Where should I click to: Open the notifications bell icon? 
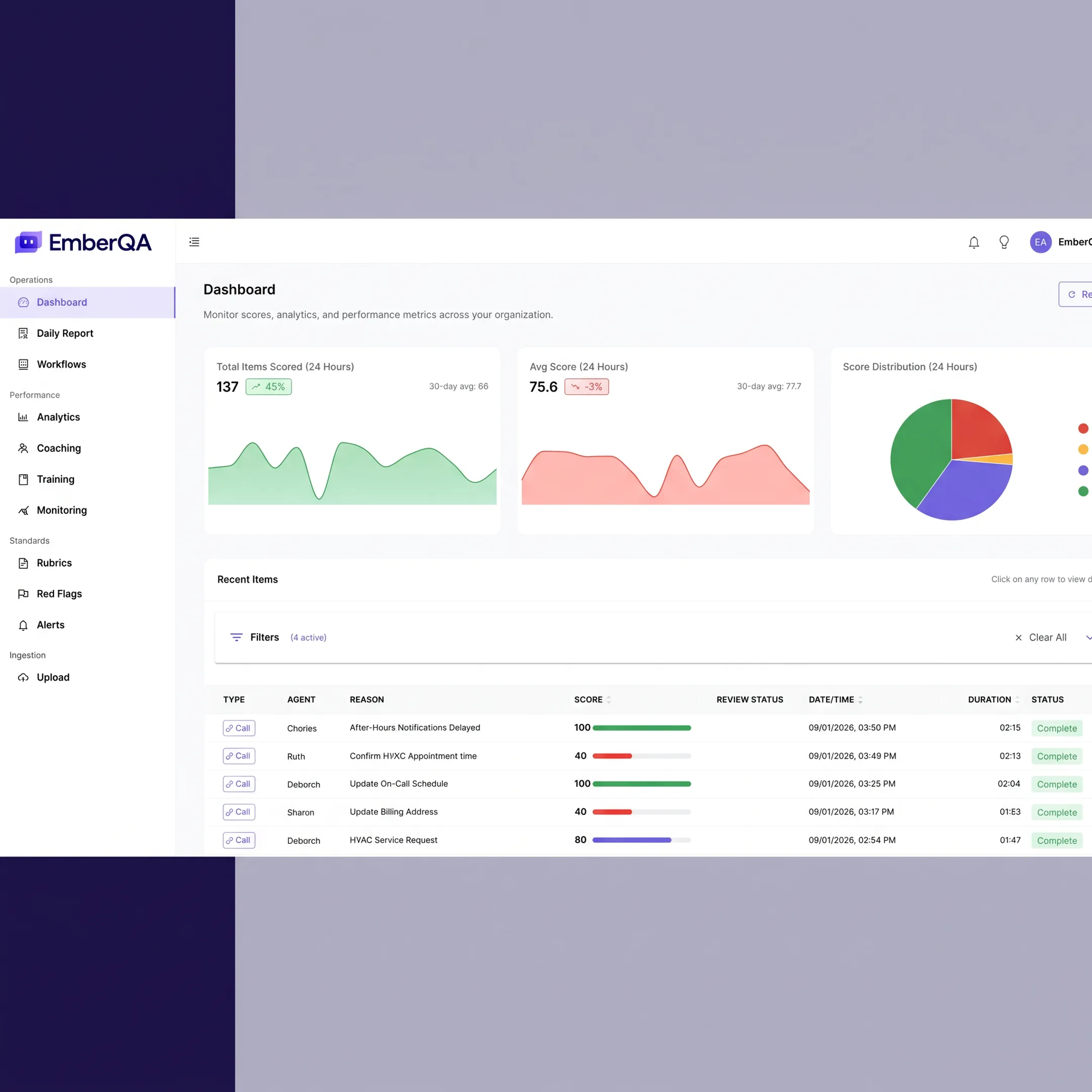coord(974,243)
